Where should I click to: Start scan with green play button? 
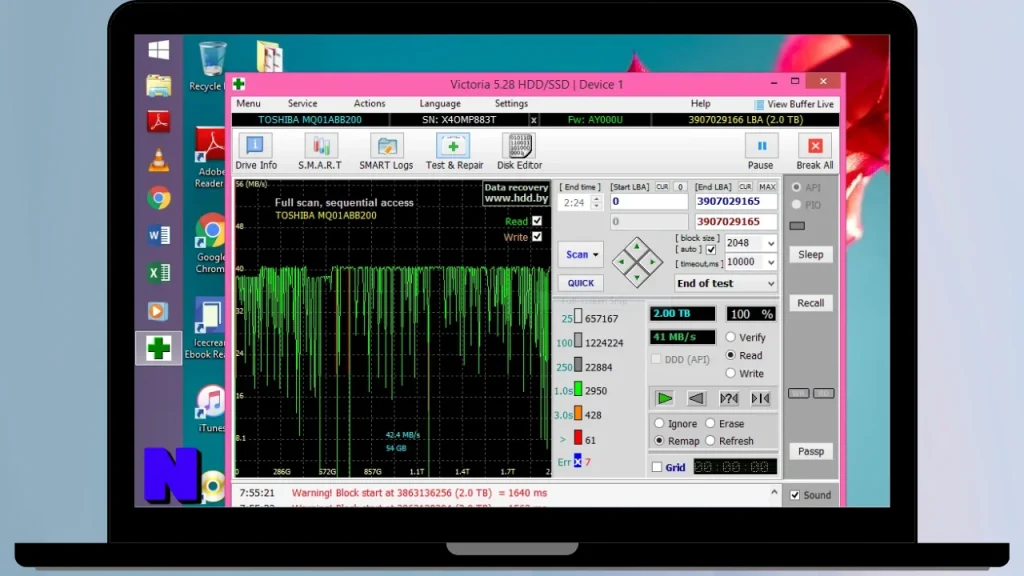[x=665, y=398]
